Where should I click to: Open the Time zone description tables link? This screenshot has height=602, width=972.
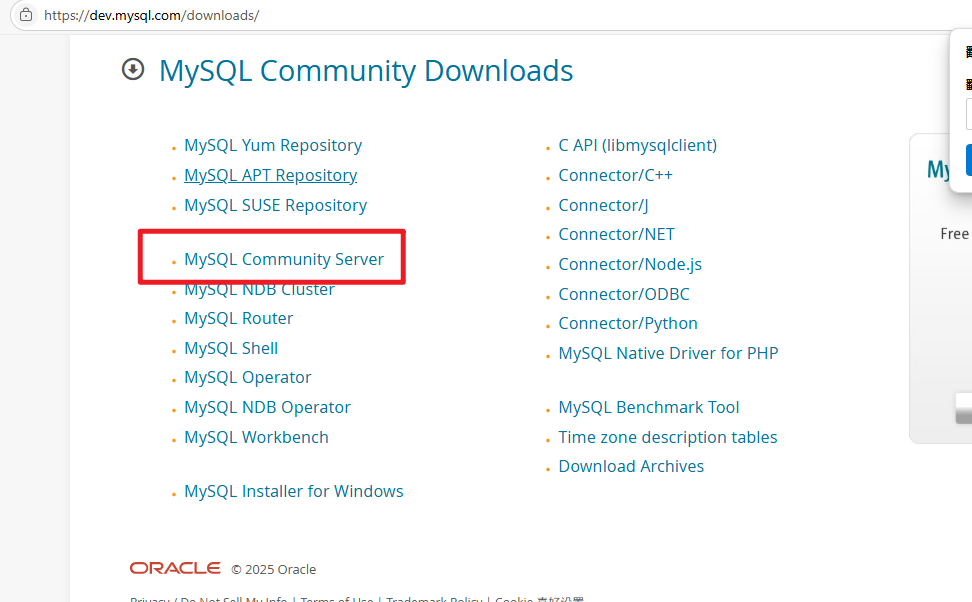click(x=668, y=437)
